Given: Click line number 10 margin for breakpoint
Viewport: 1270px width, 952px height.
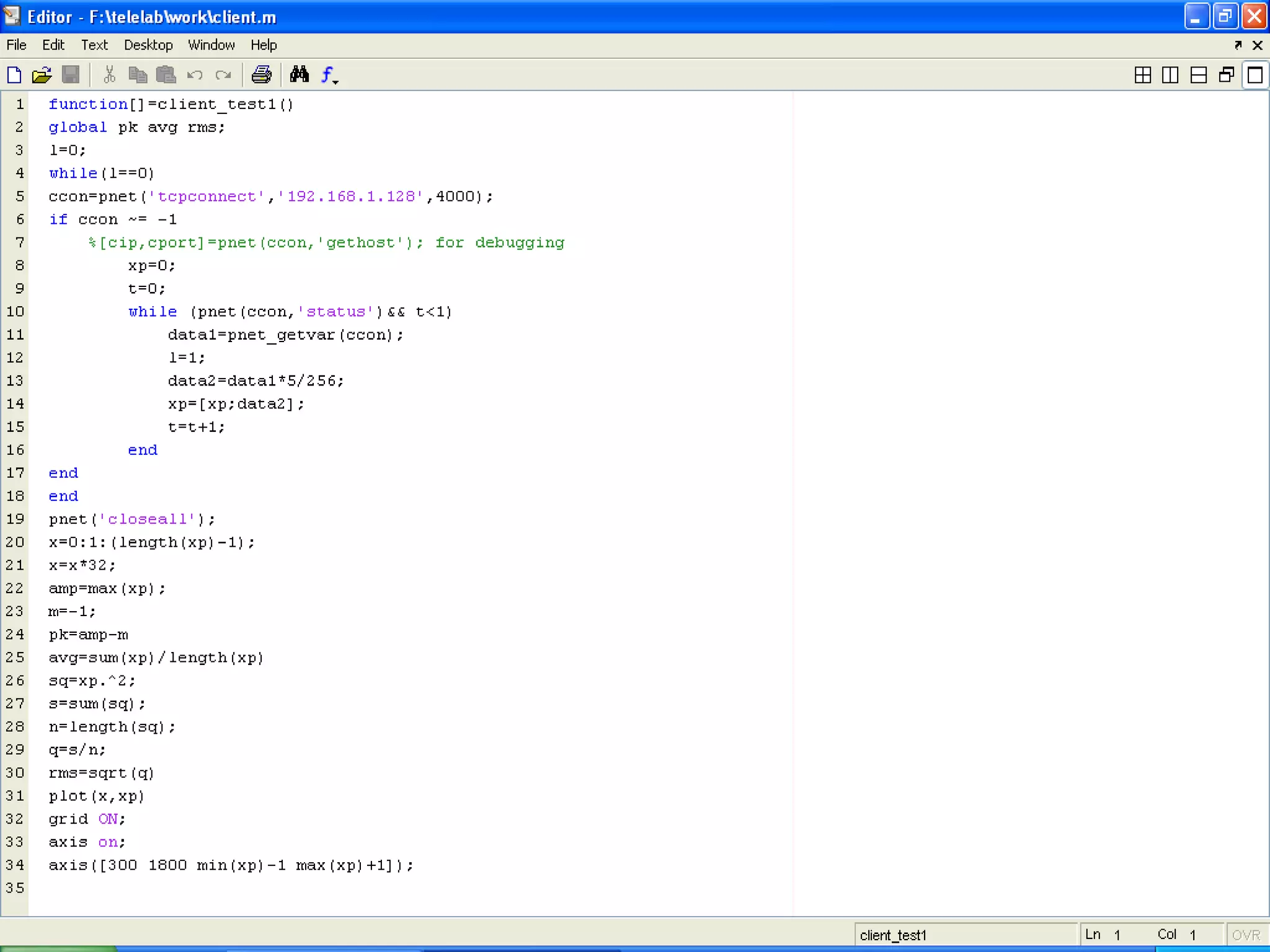Looking at the screenshot, I should click(x=16, y=312).
